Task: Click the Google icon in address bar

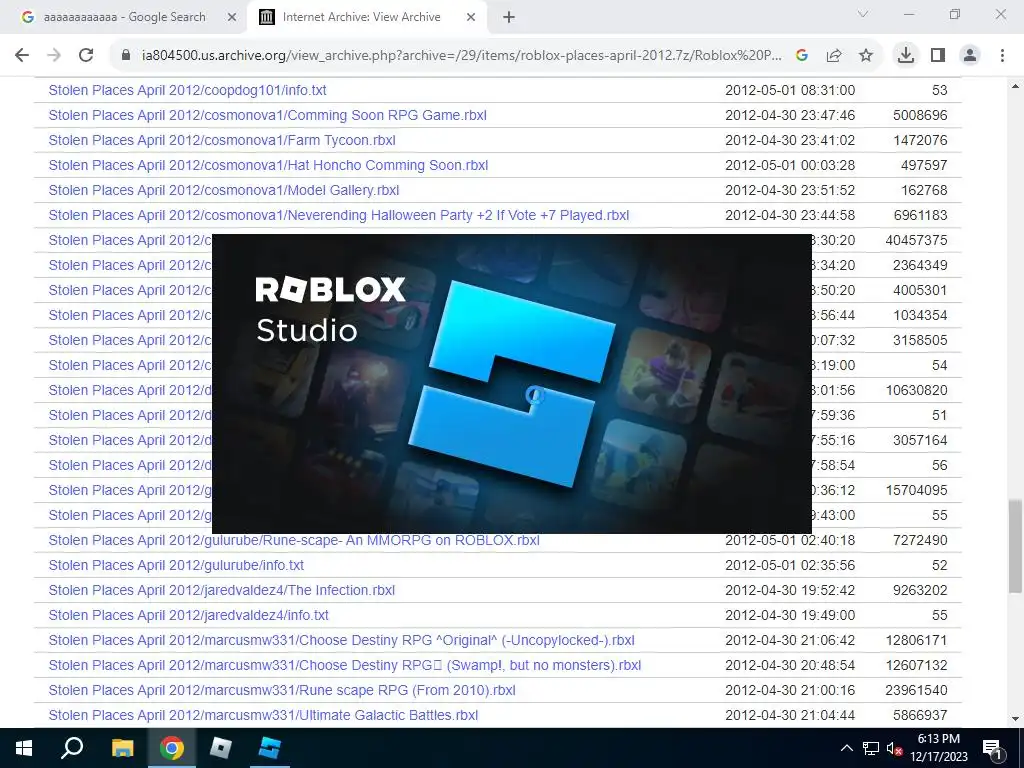Action: (802, 56)
